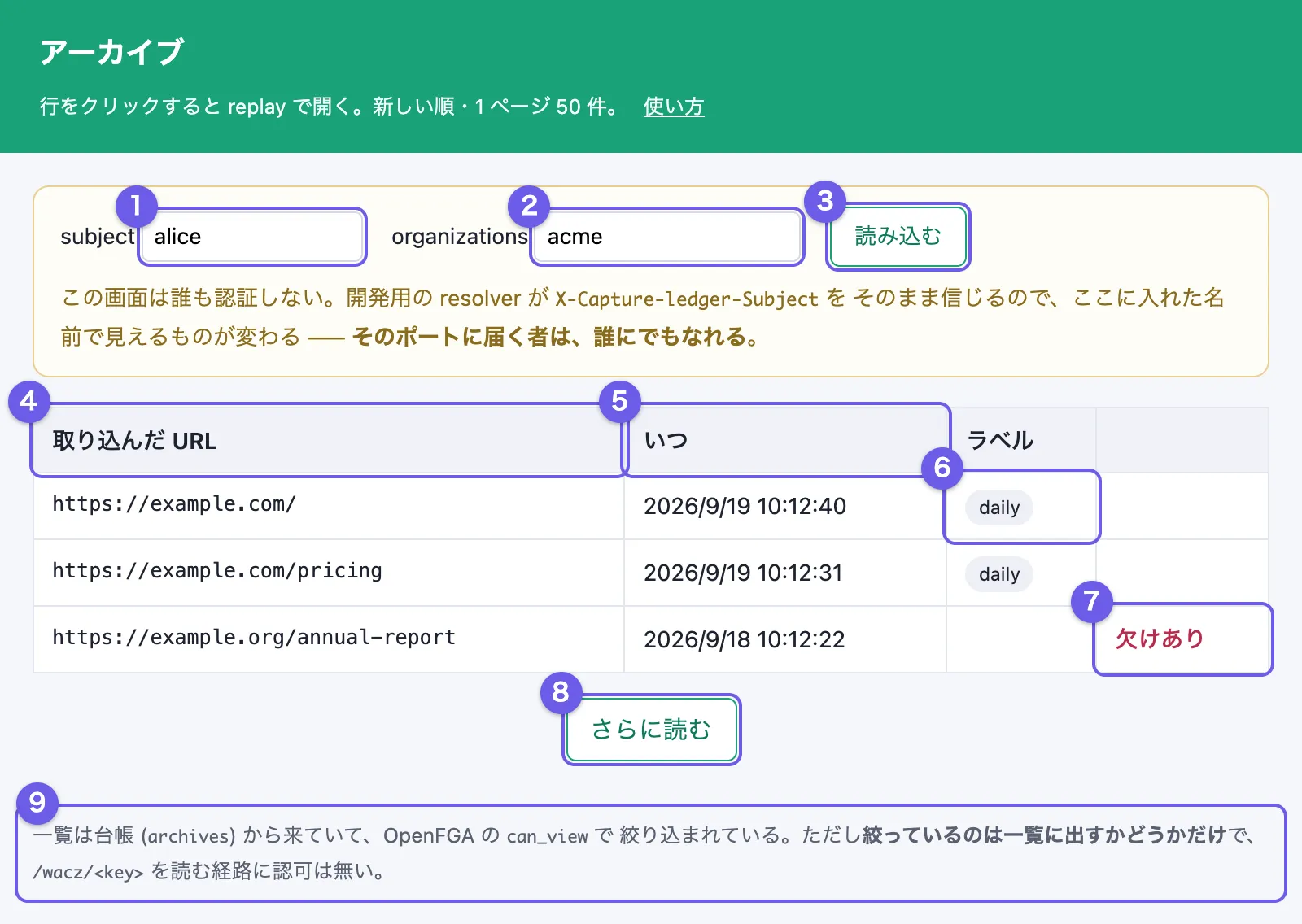Click the 欠けあり badge on annual-report row
The height and width of the screenshot is (924, 1302).
[x=1160, y=639]
